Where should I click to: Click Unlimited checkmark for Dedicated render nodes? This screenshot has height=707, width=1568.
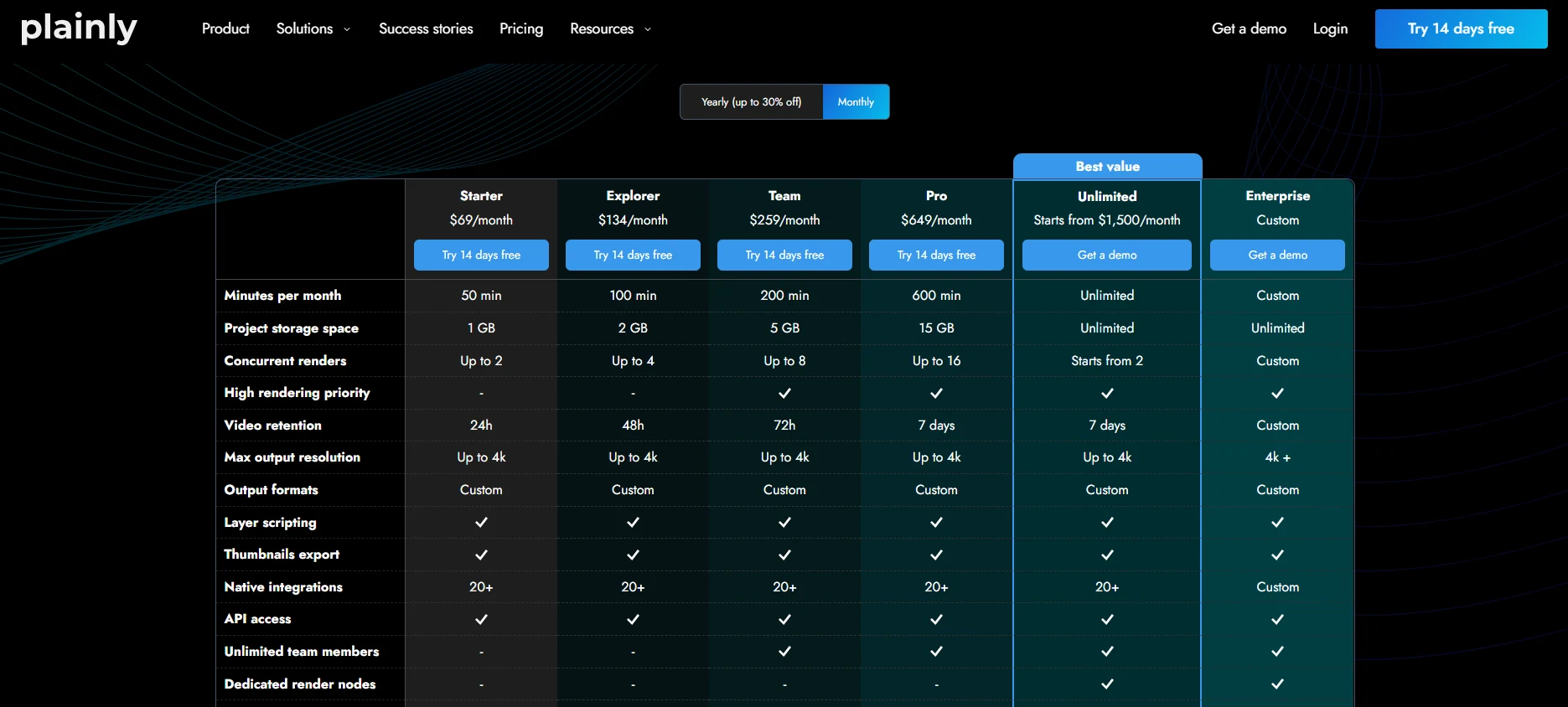[x=1107, y=684]
